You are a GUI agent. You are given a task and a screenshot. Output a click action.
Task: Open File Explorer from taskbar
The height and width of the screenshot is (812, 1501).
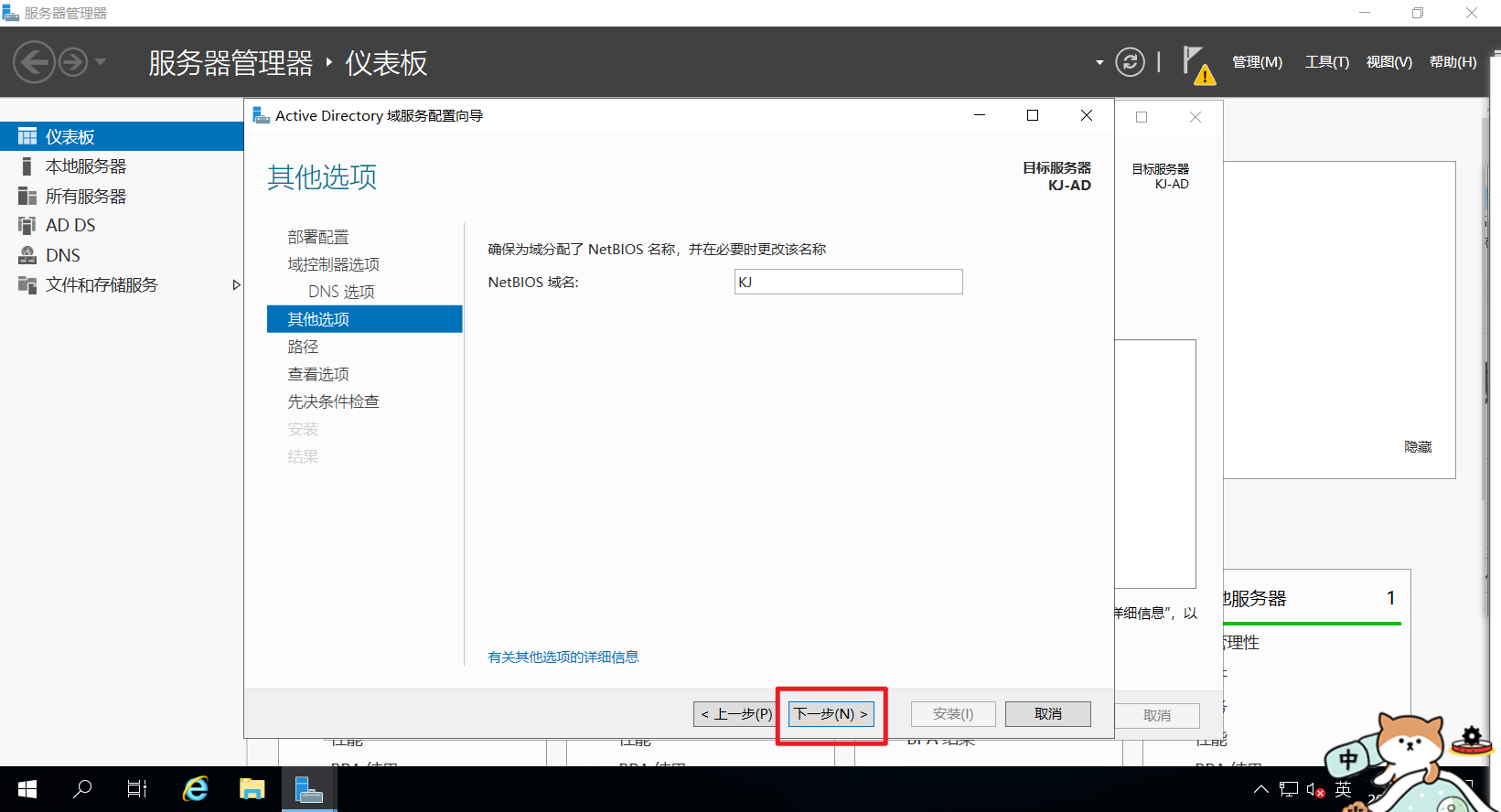pyautogui.click(x=252, y=789)
